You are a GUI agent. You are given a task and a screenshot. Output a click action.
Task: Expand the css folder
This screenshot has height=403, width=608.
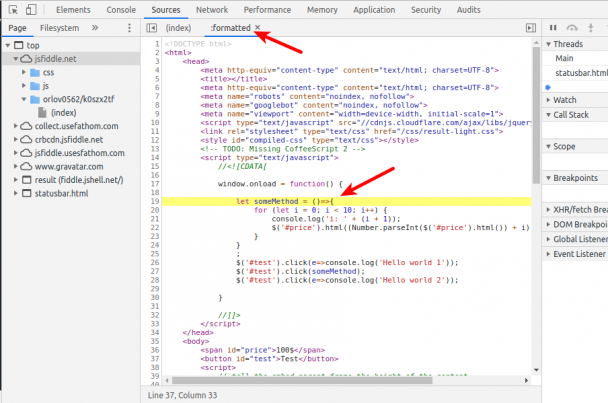[24, 72]
